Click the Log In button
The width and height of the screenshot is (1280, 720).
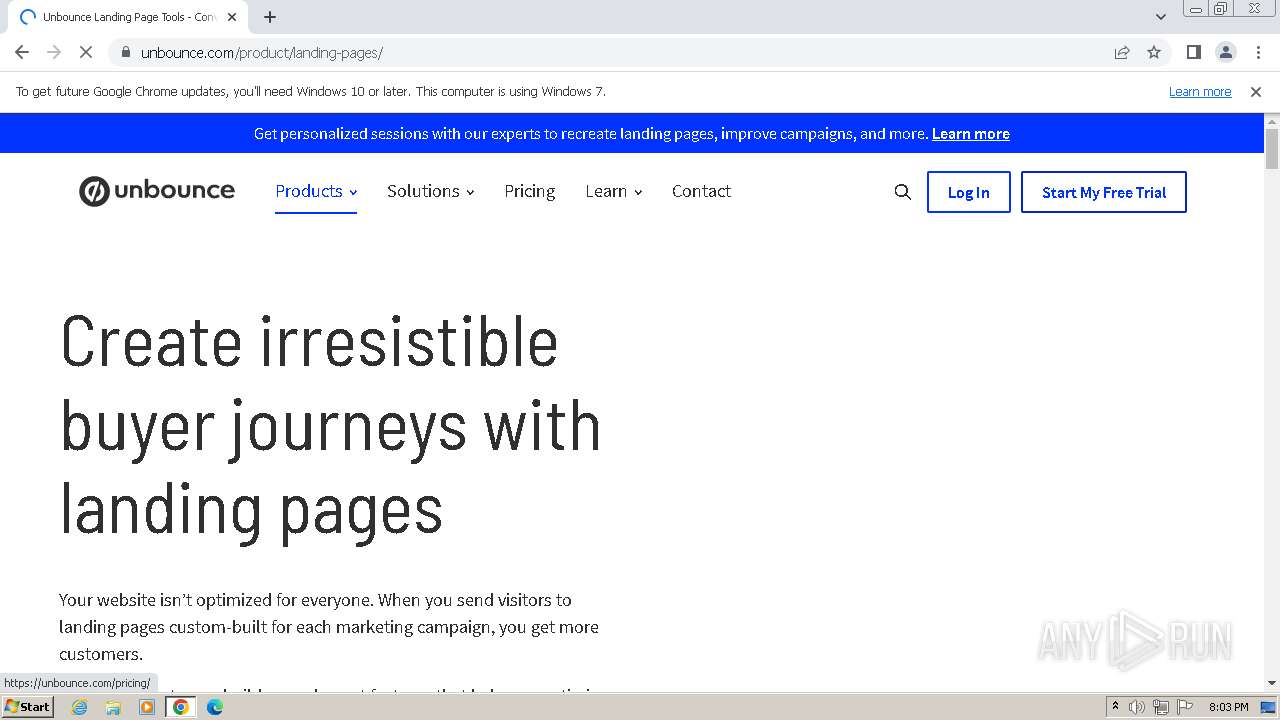coord(968,192)
